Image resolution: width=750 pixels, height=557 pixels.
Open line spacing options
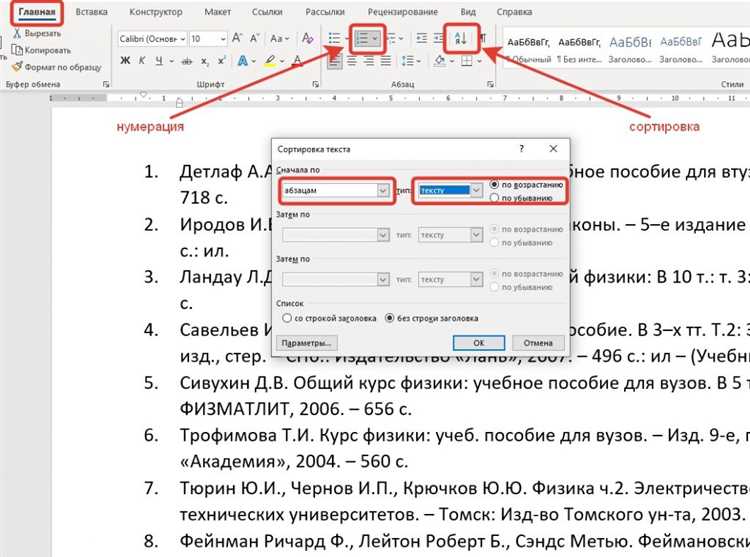click(x=411, y=61)
